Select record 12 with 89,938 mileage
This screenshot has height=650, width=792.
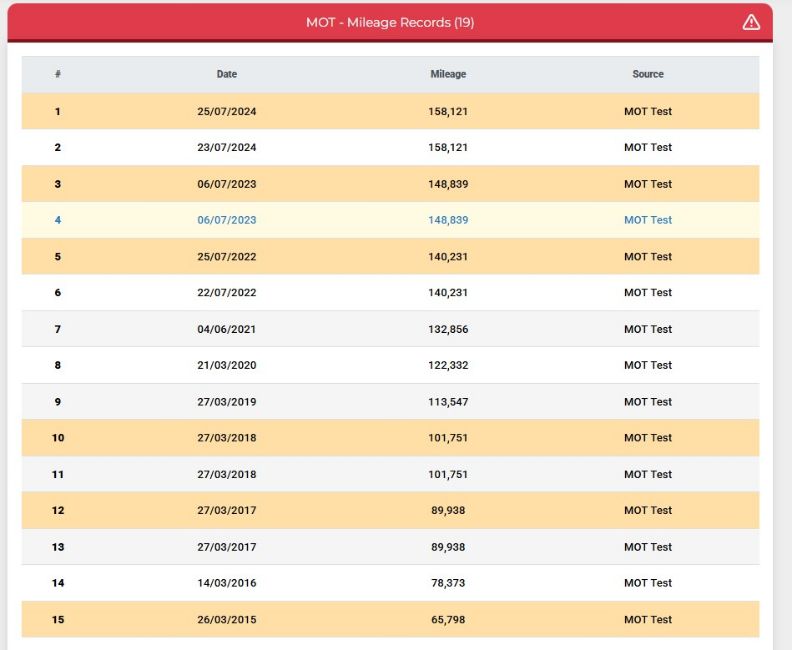(x=390, y=510)
